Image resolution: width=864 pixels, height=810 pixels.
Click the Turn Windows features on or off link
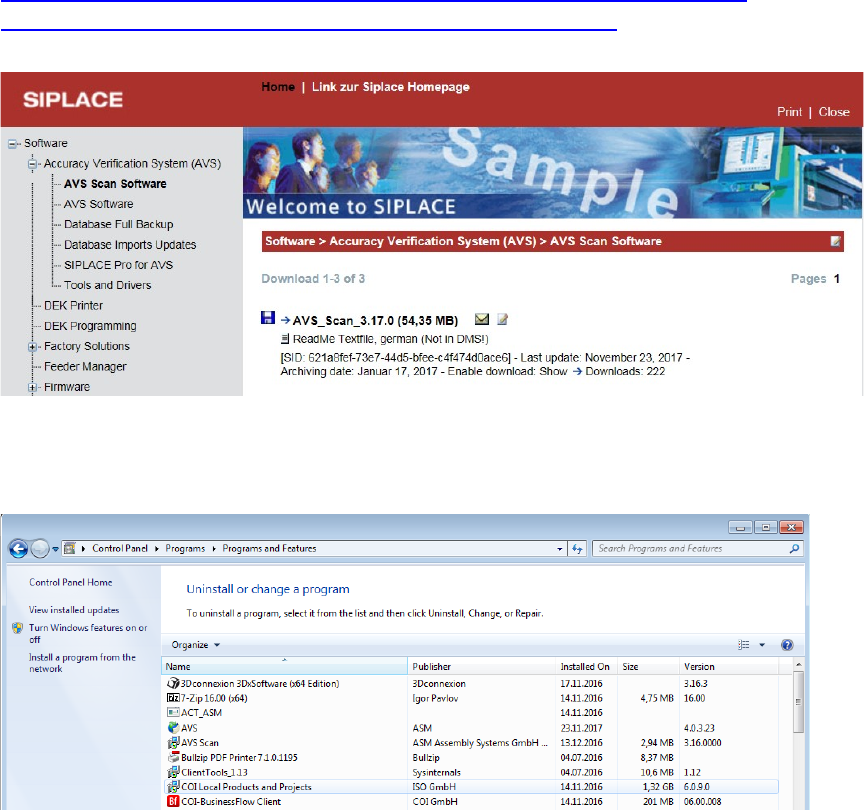(x=88, y=634)
